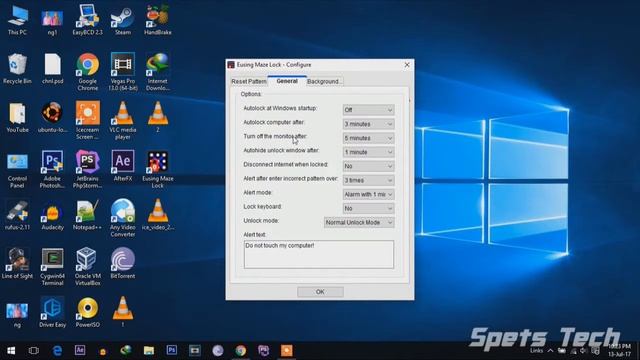Switch to the Reset Pattern tab
Screen dimensions: 640x360
point(249,82)
